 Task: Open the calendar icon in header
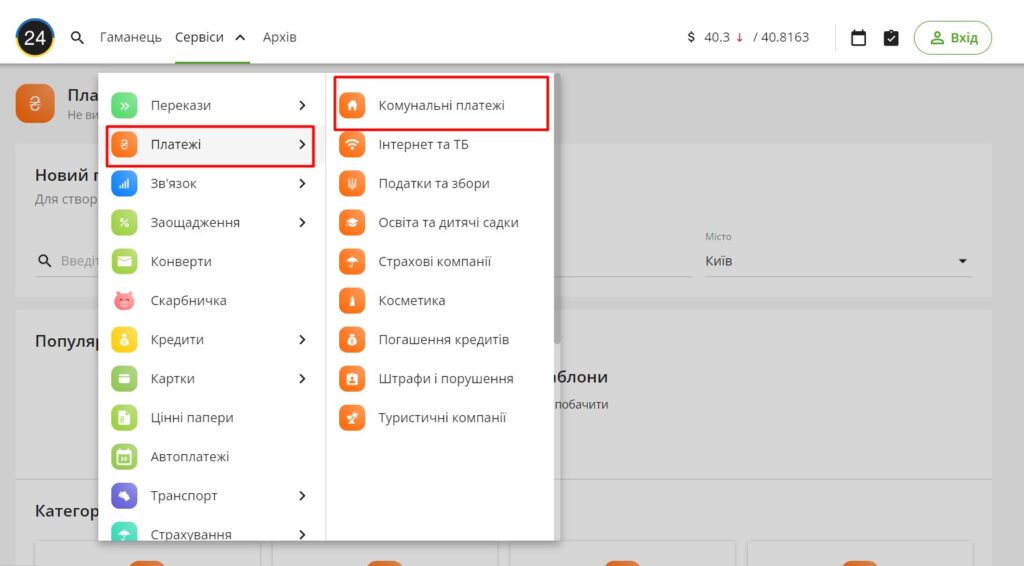(x=858, y=38)
